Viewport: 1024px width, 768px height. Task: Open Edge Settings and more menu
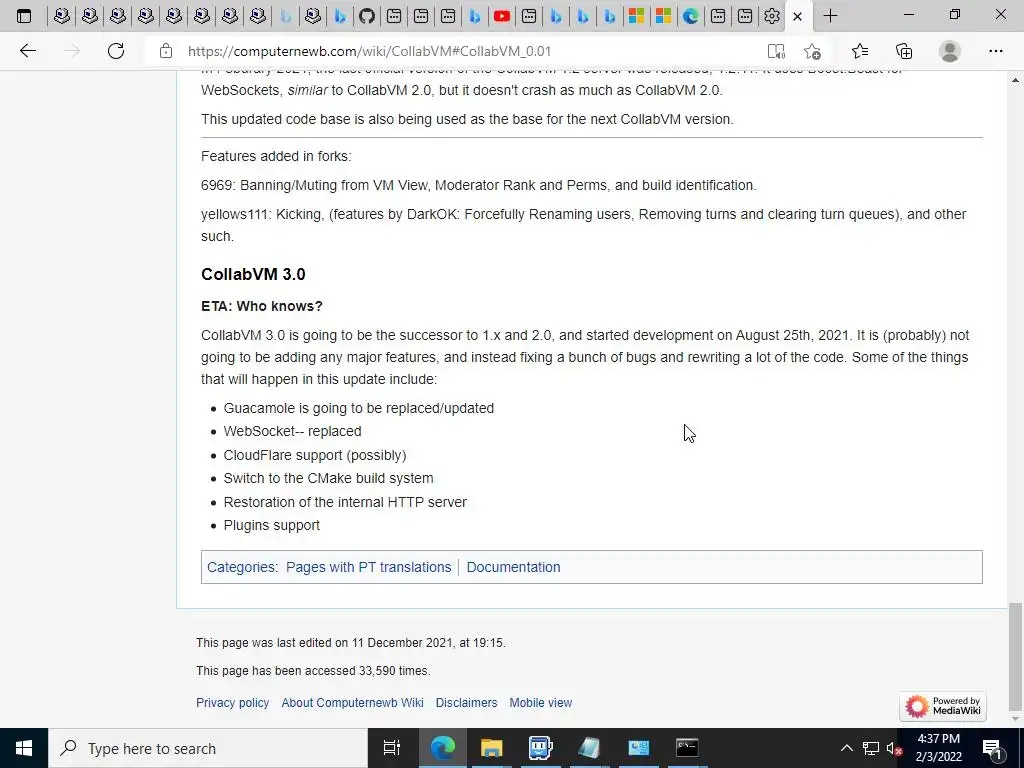point(995,51)
